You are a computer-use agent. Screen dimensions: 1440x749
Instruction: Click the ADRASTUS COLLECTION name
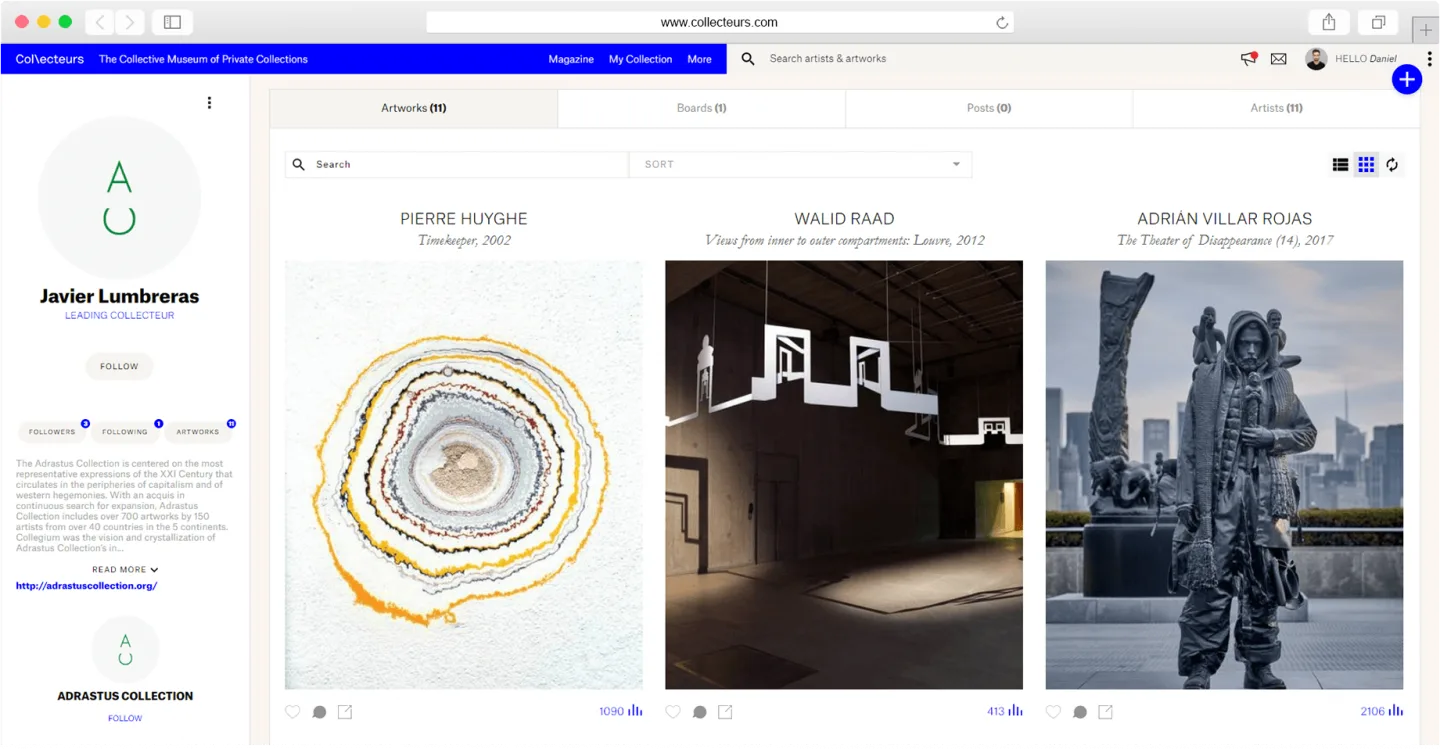(125, 696)
